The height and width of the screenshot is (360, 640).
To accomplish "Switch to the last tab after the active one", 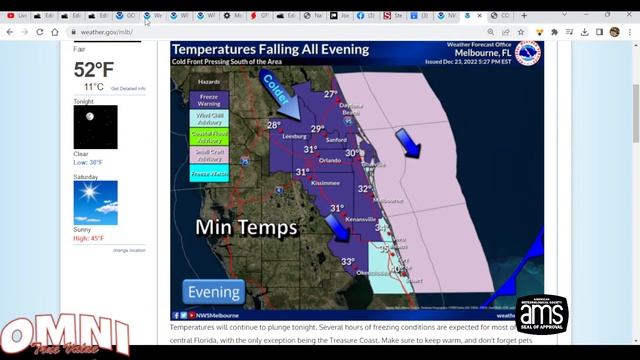I will tap(501, 16).
